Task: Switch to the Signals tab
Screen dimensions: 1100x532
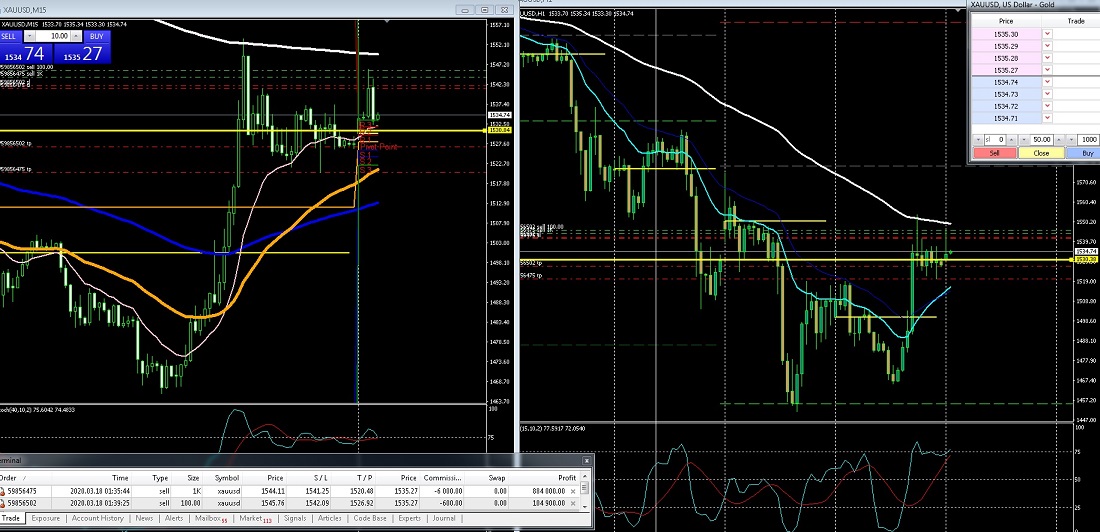Action: pos(295,519)
